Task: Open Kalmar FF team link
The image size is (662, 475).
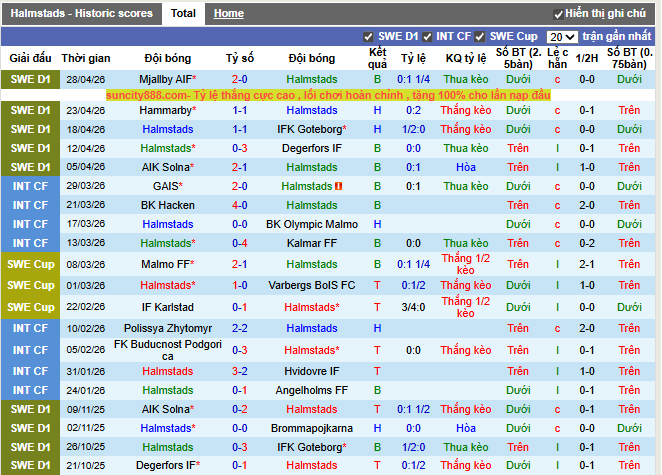Action: point(312,243)
